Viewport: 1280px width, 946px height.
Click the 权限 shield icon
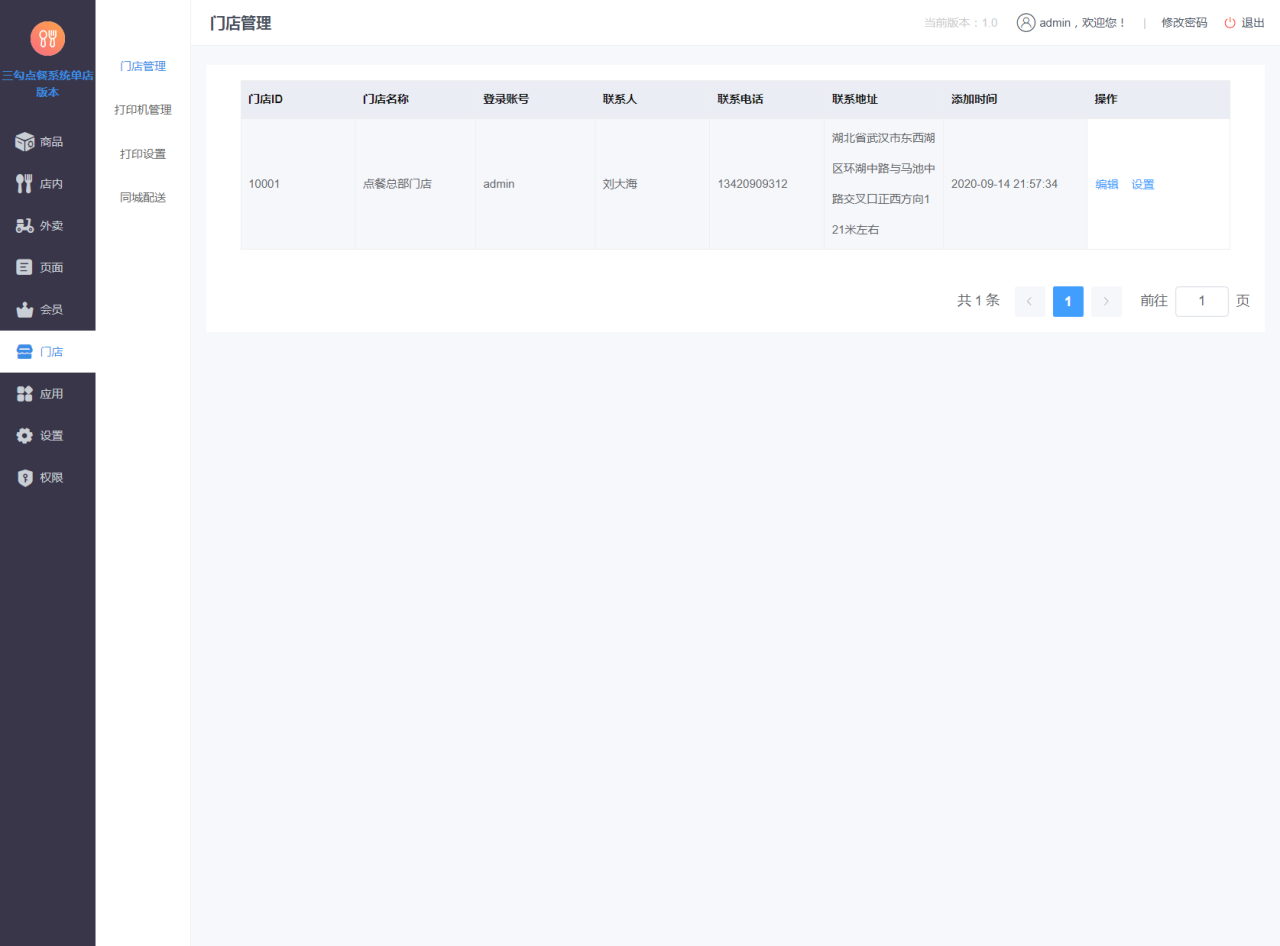(25, 478)
